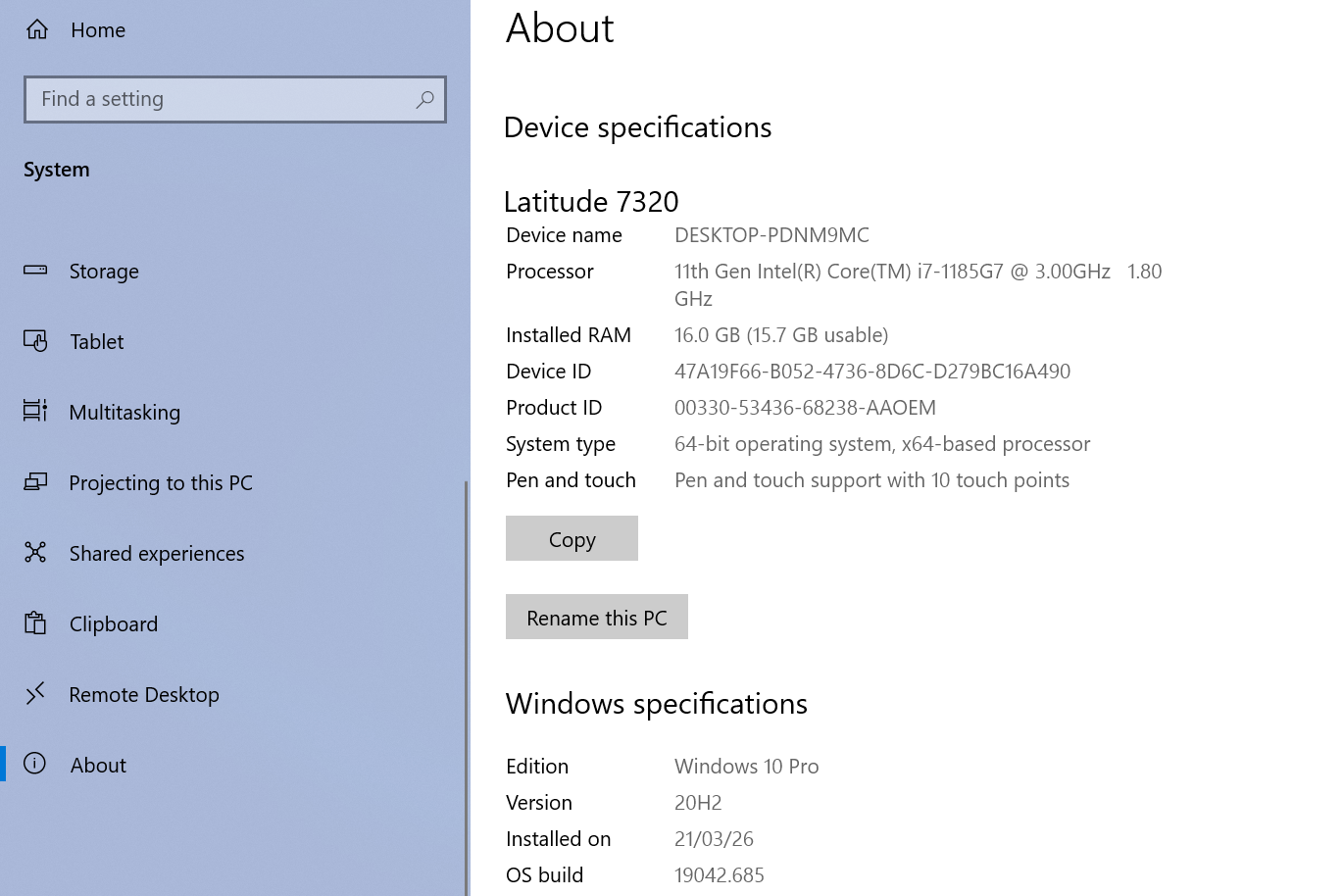Open Clipboard settings label
The image size is (1343, 896).
pyautogui.click(x=114, y=624)
